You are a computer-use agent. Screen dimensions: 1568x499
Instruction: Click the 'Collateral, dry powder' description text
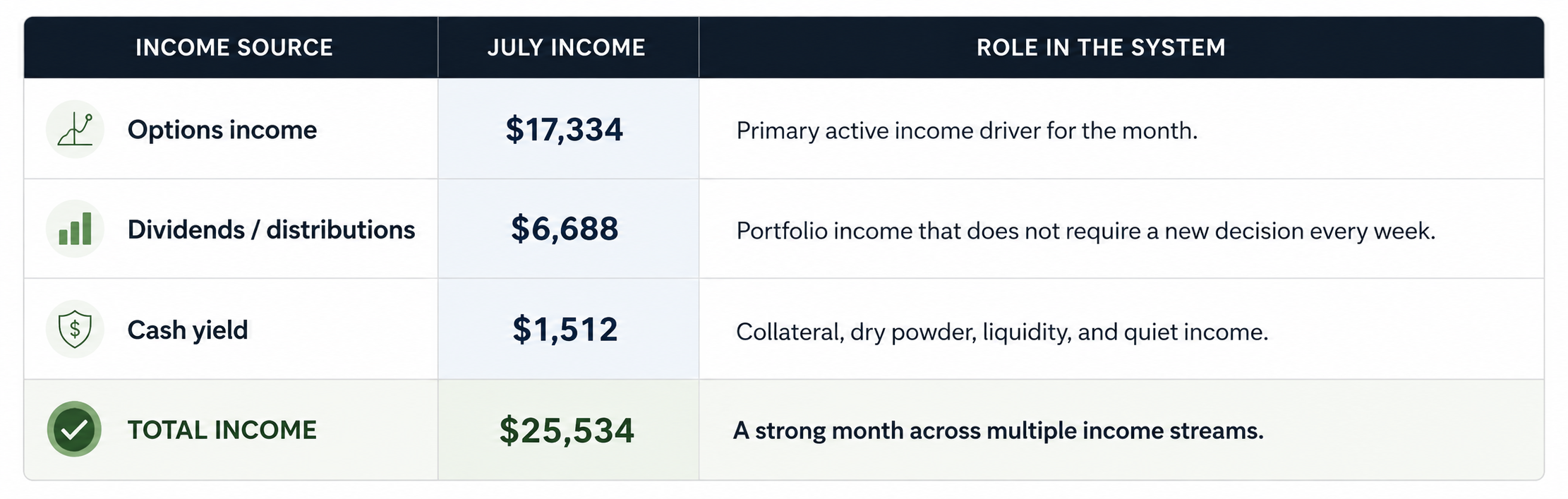[1002, 332]
